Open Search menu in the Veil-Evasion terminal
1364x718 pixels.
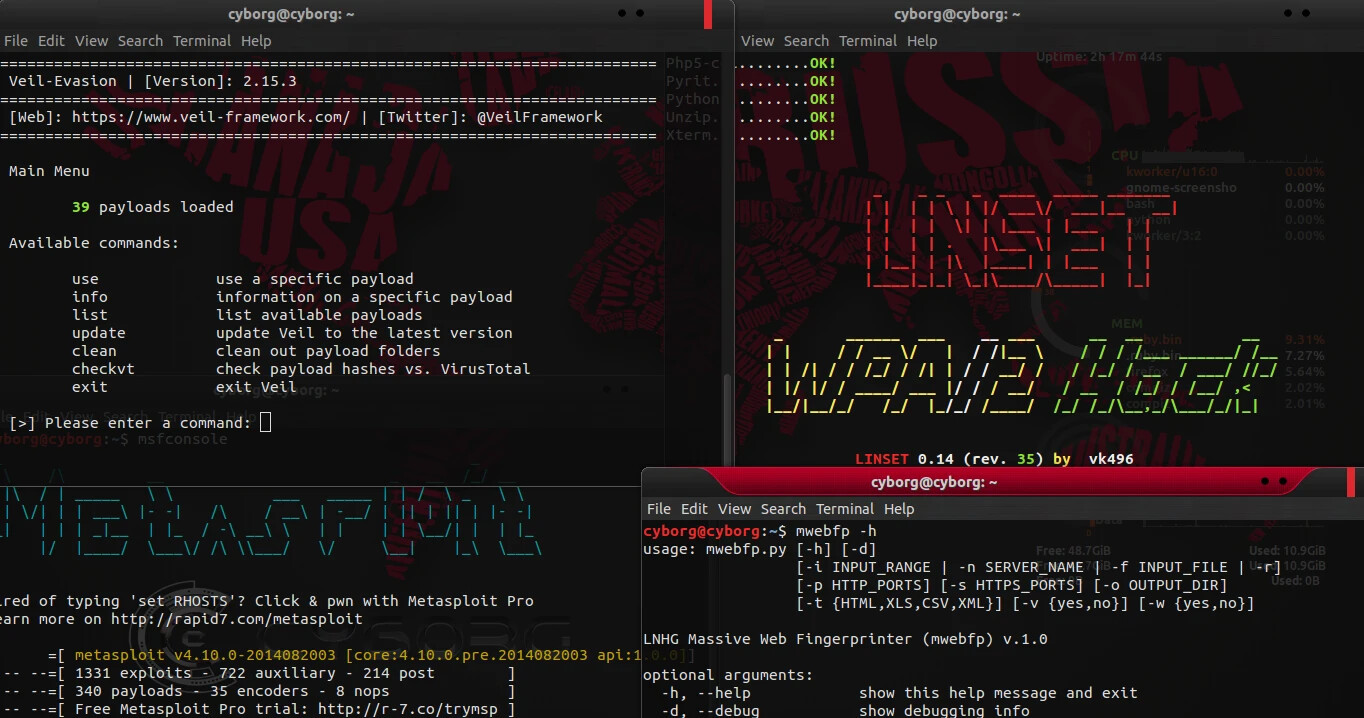[140, 41]
